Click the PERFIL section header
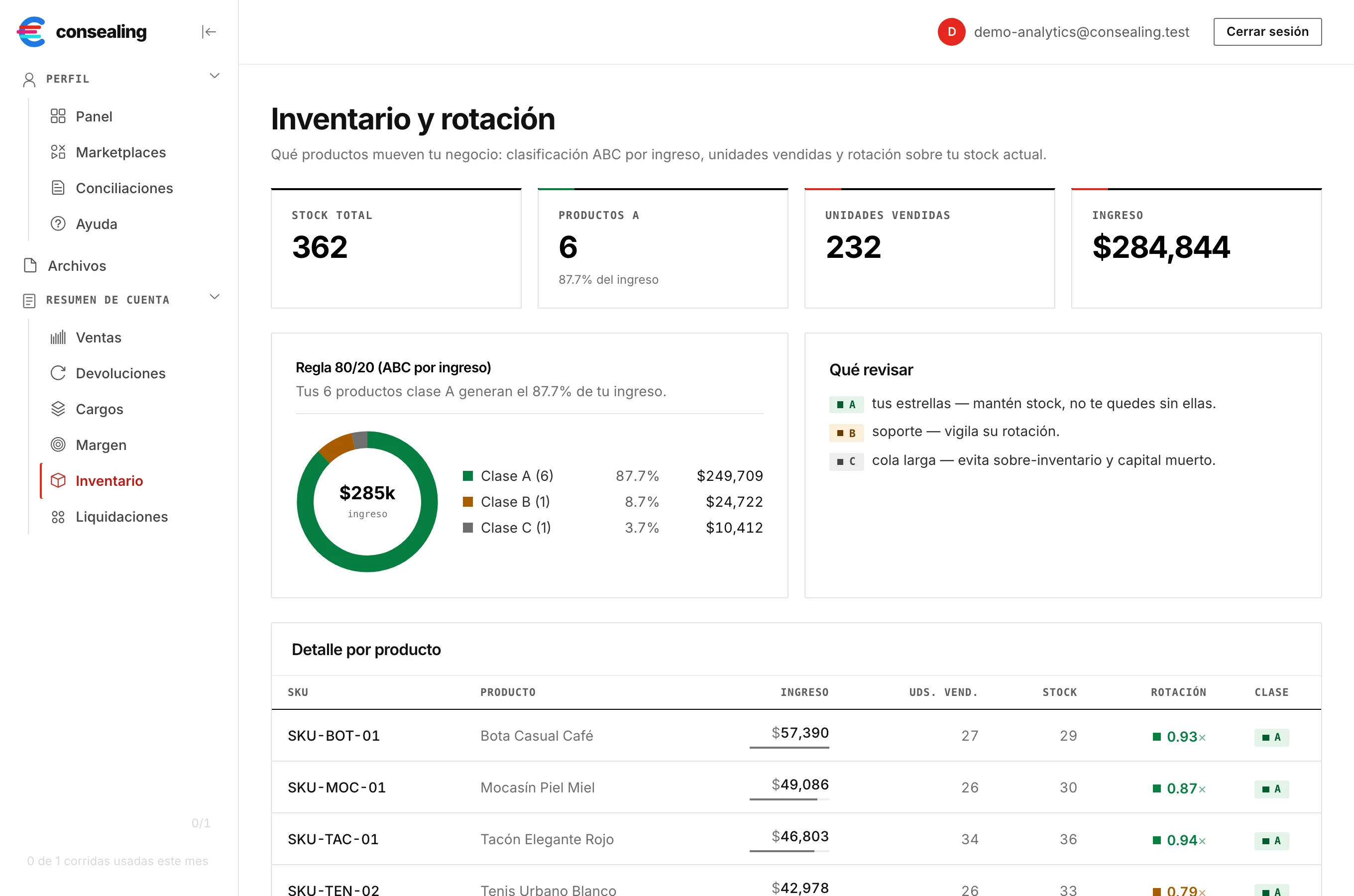Screen dimensions: 1354x896 [67, 79]
